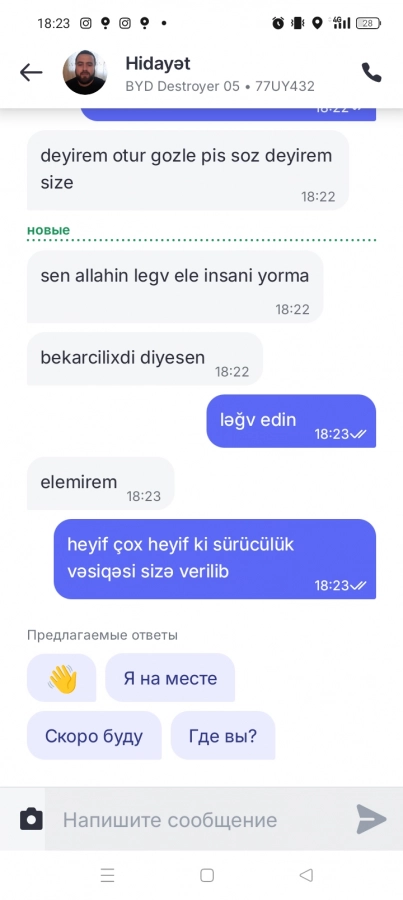
Task: Tap the Android back triangle button
Action: point(306,875)
